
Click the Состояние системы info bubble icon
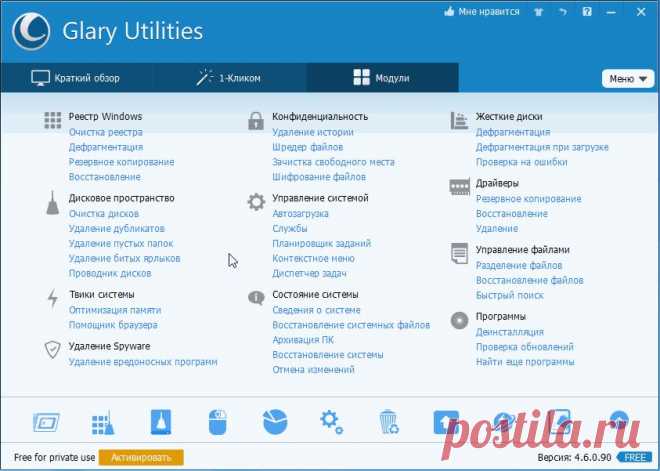[256, 298]
